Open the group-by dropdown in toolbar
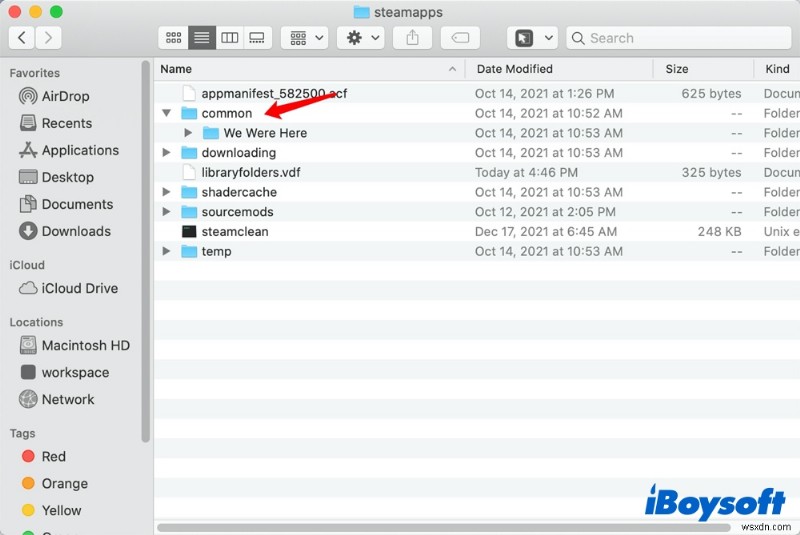Image resolution: width=800 pixels, height=535 pixels. point(306,38)
